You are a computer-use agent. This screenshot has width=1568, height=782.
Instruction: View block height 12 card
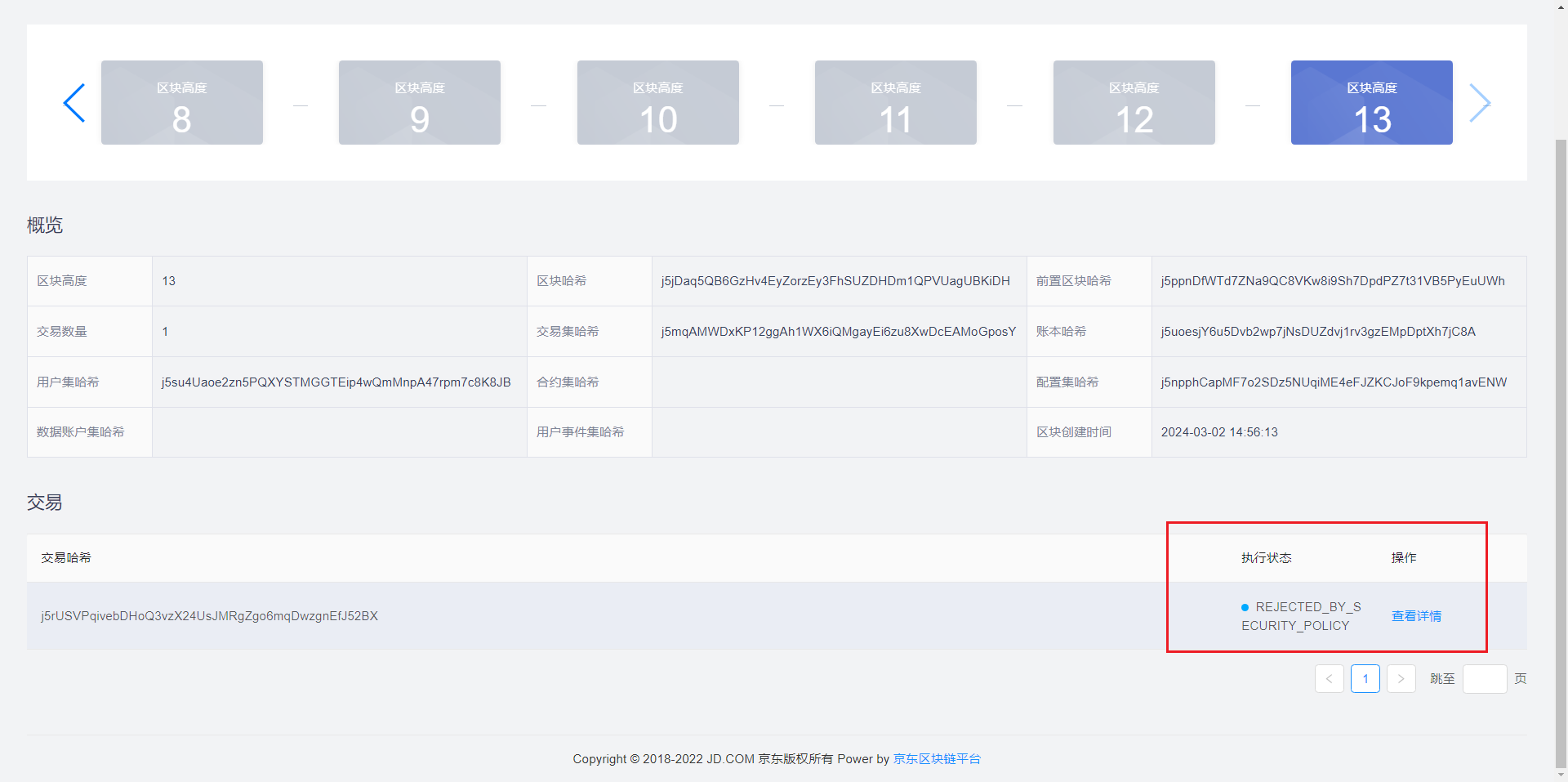(1134, 102)
